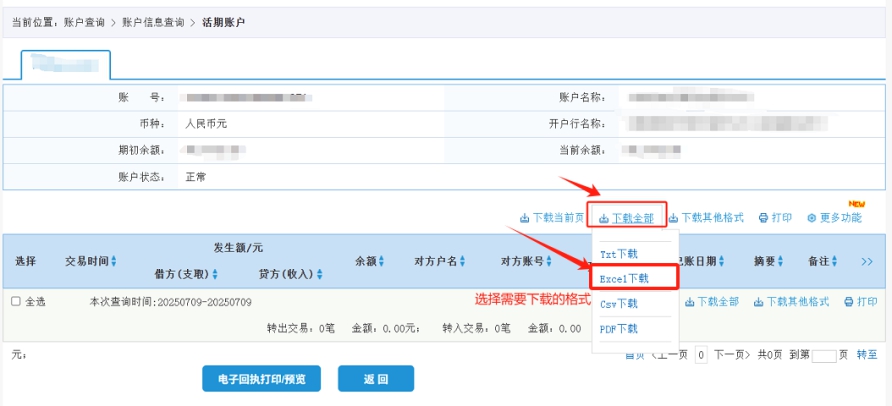892x406 pixels.
Task: Click 下载其他格式 in the 本次查询时间 row
Action: 791,302
